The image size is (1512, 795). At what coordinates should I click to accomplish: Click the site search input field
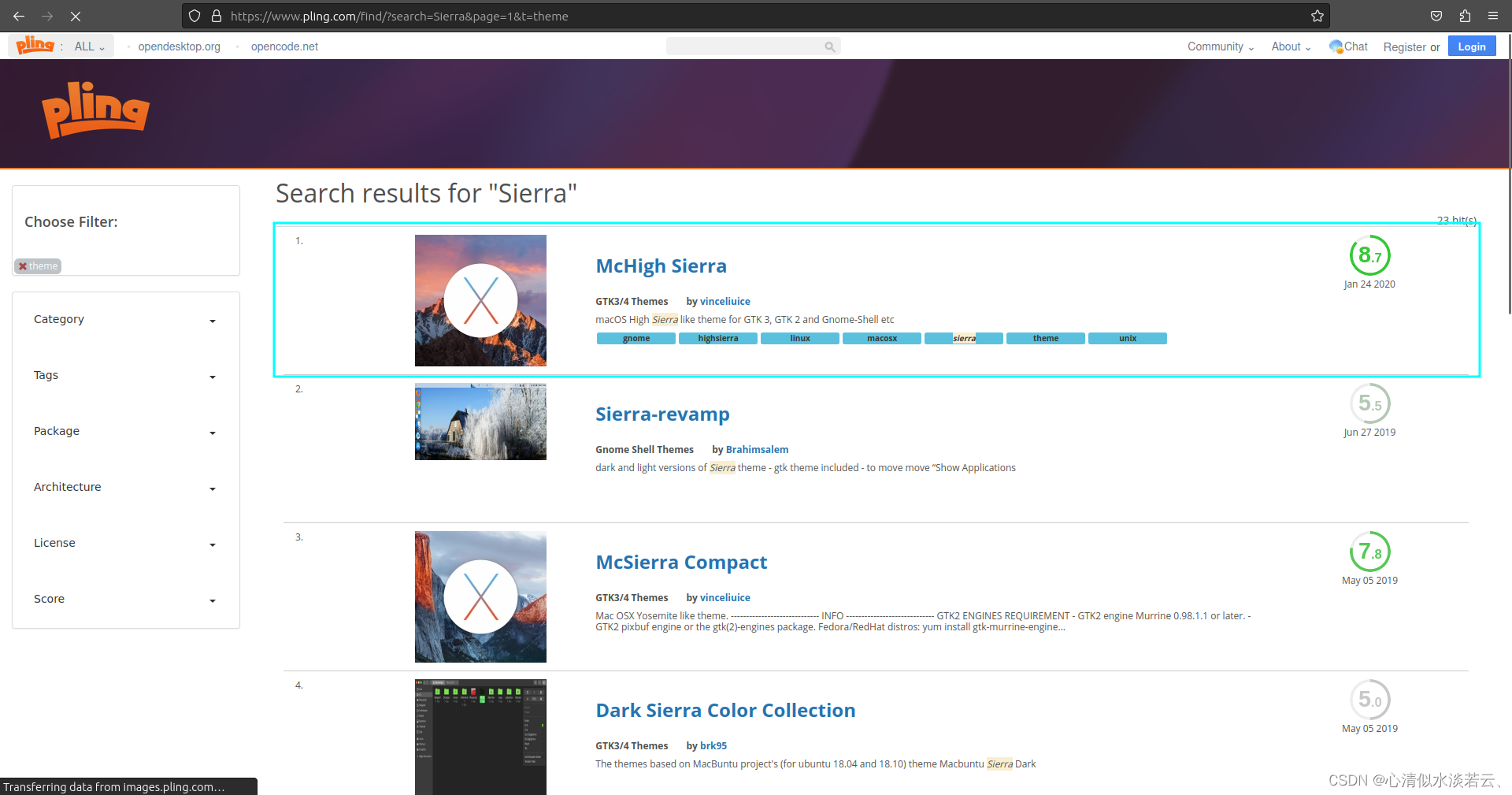pyautogui.click(x=744, y=46)
